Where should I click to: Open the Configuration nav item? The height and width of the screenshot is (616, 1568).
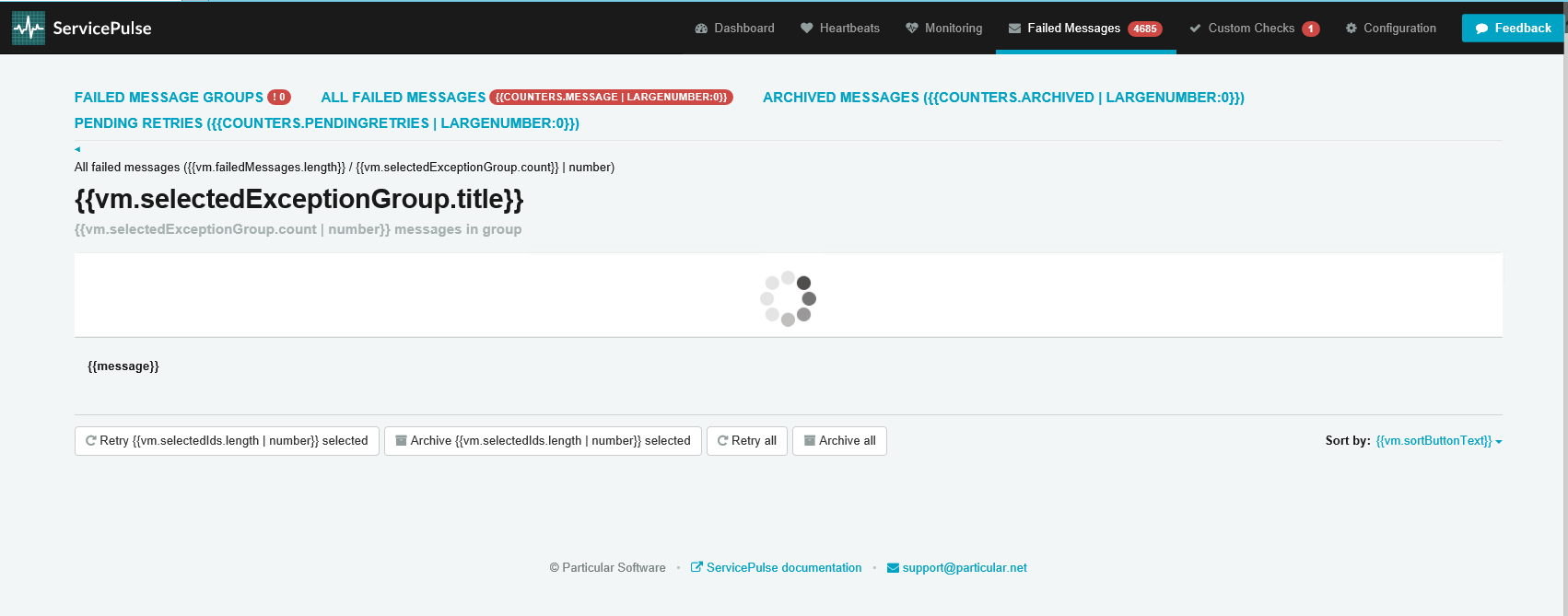[1390, 28]
